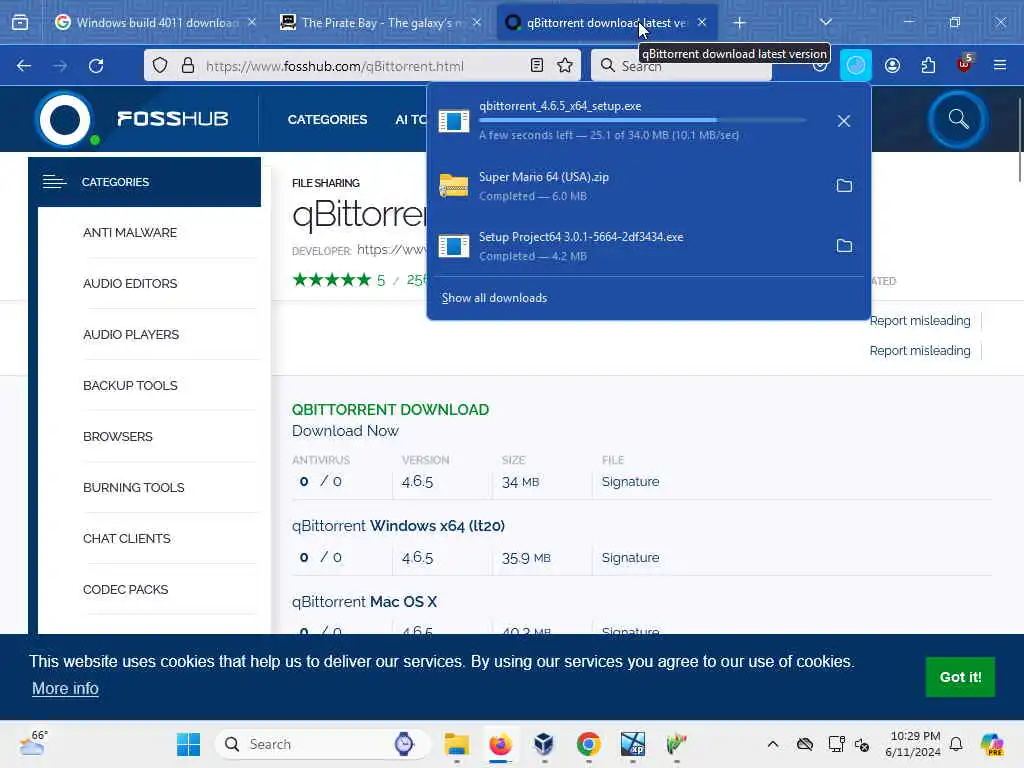This screenshot has width=1024, height=768.
Task: Open the extensions puzzle icon
Action: click(928, 65)
